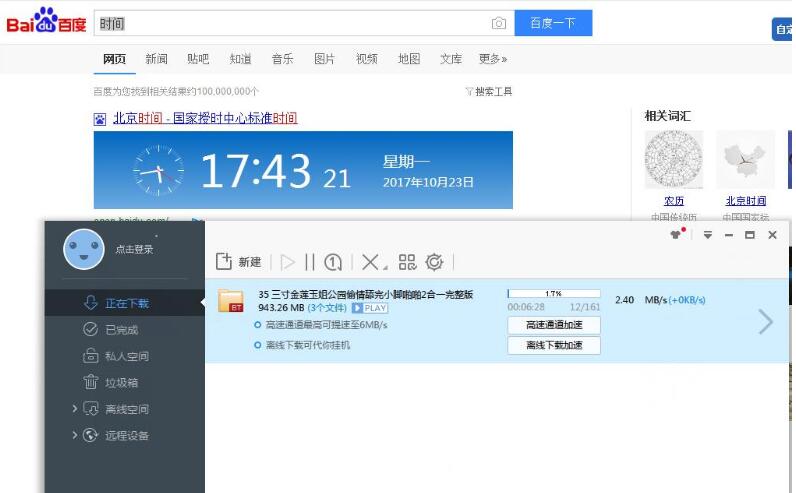This screenshot has height=493, width=796.
Task: Open the 图片 tab in Baidu
Action: [324, 59]
